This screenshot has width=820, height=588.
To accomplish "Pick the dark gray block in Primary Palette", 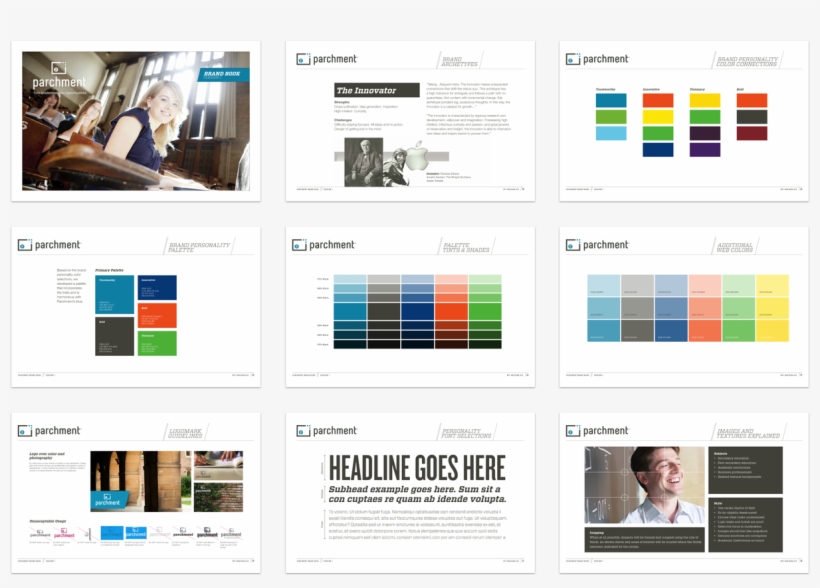I will click(115, 336).
